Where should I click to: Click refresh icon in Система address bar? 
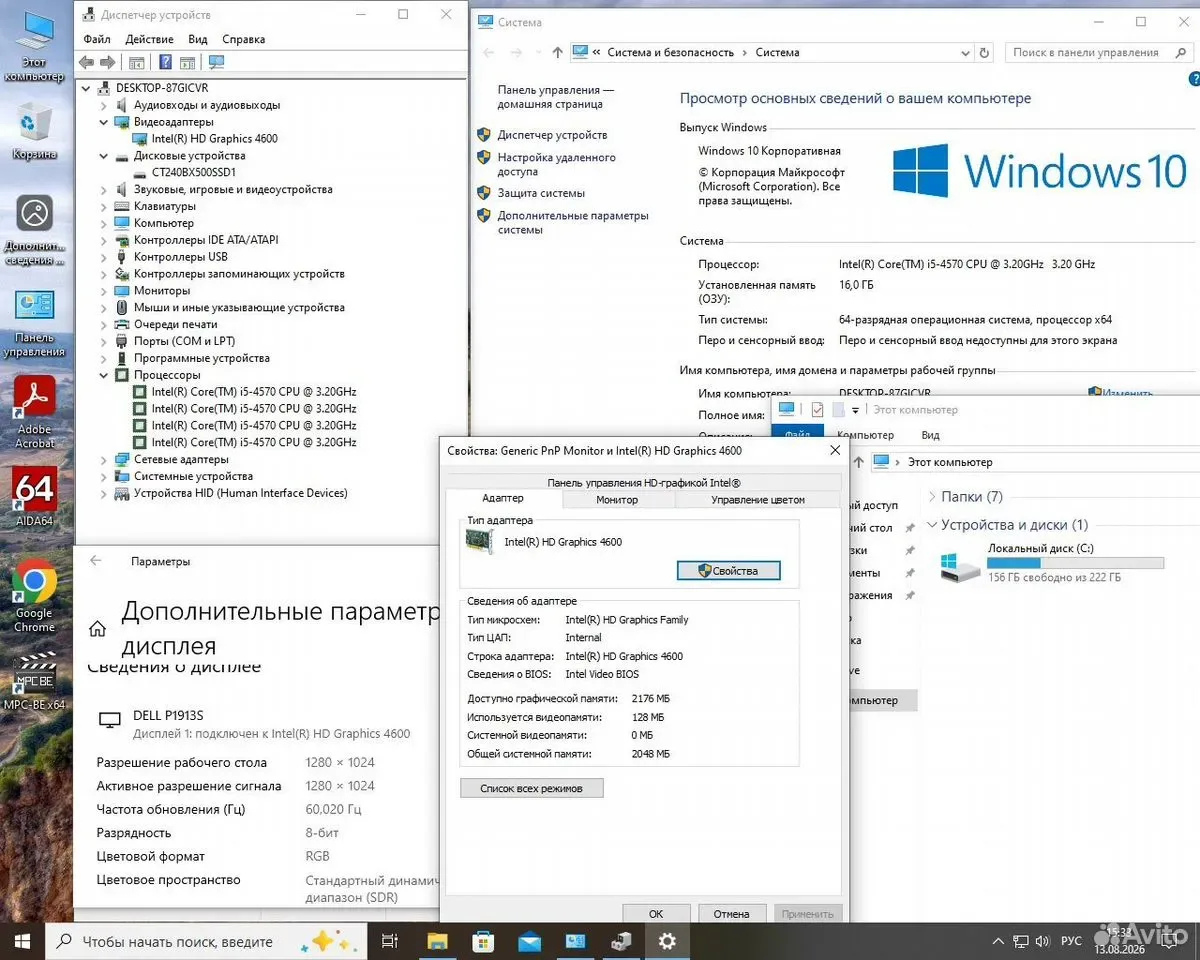point(984,53)
